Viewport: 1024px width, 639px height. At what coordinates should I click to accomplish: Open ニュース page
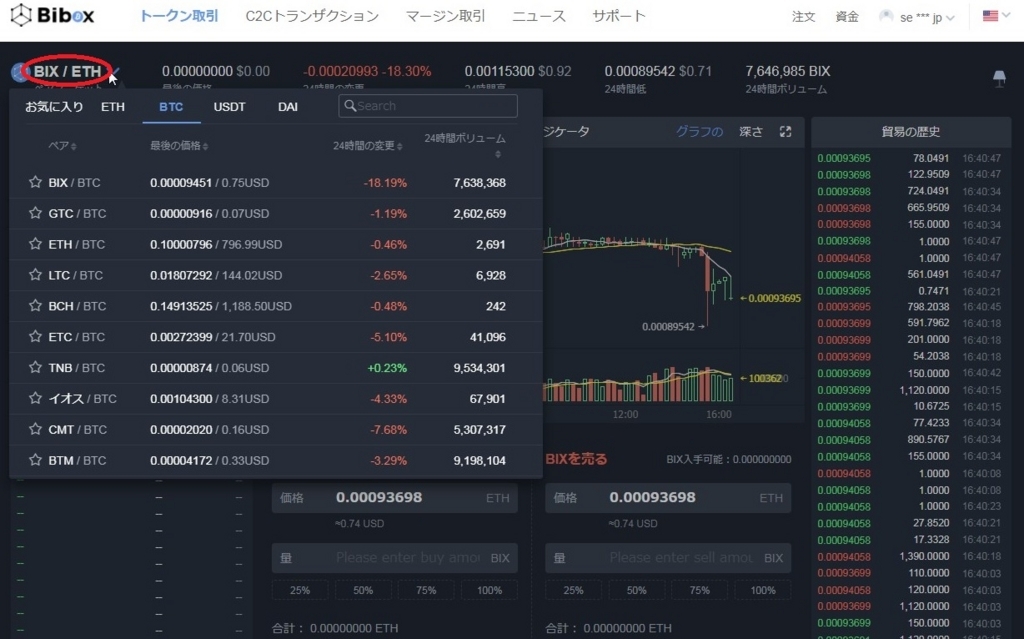539,16
